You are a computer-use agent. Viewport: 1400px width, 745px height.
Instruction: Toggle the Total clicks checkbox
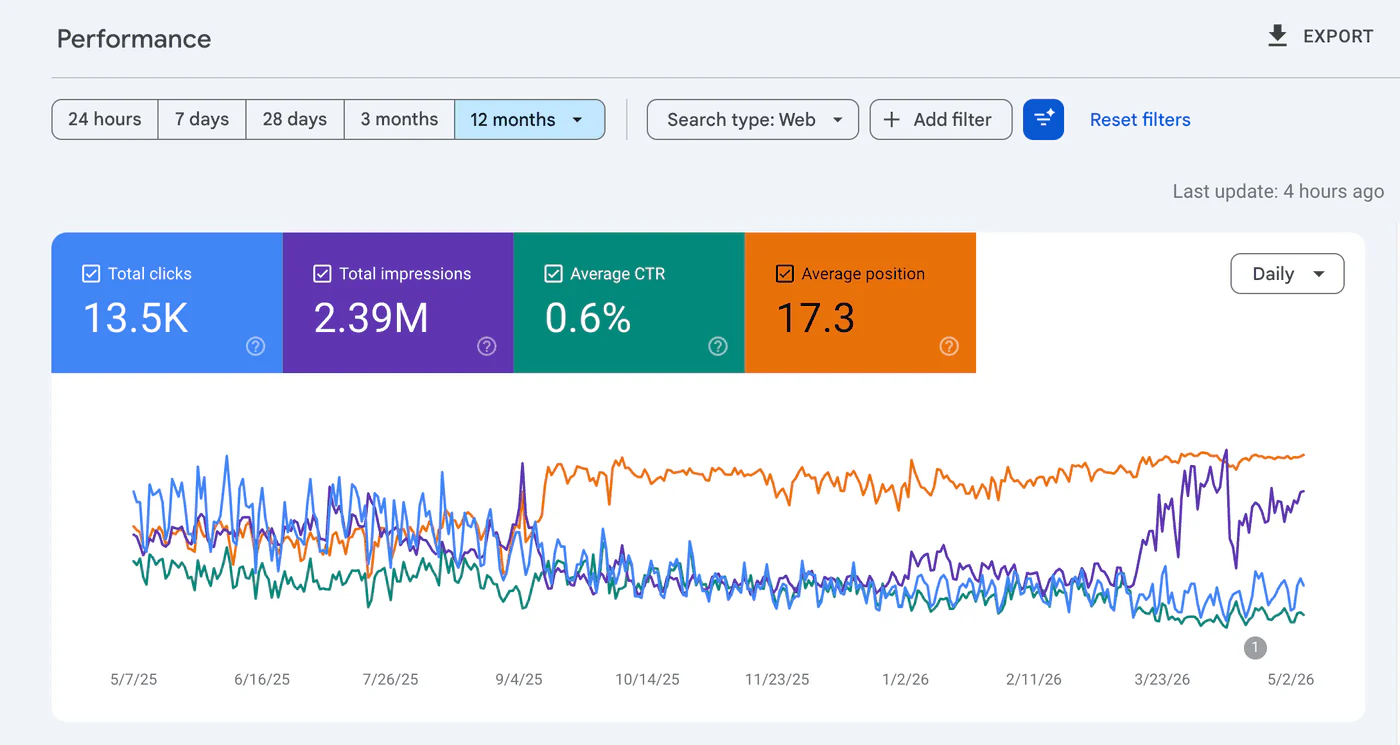[x=91, y=274]
